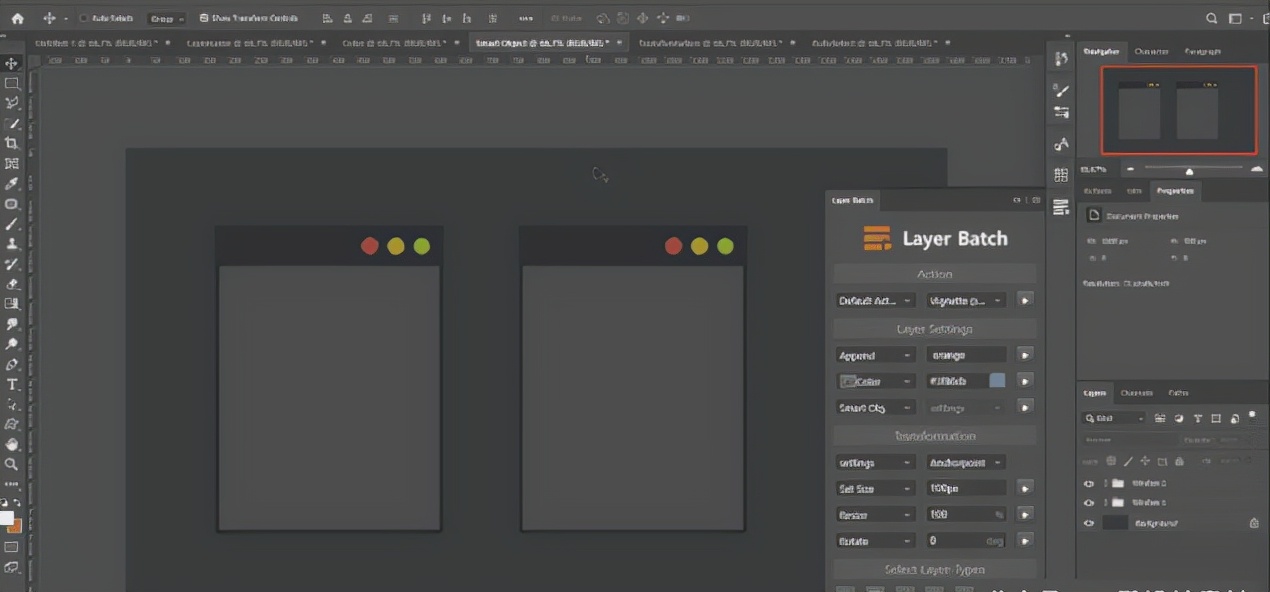Select the Type tool
The image size is (1270, 592).
point(12,385)
